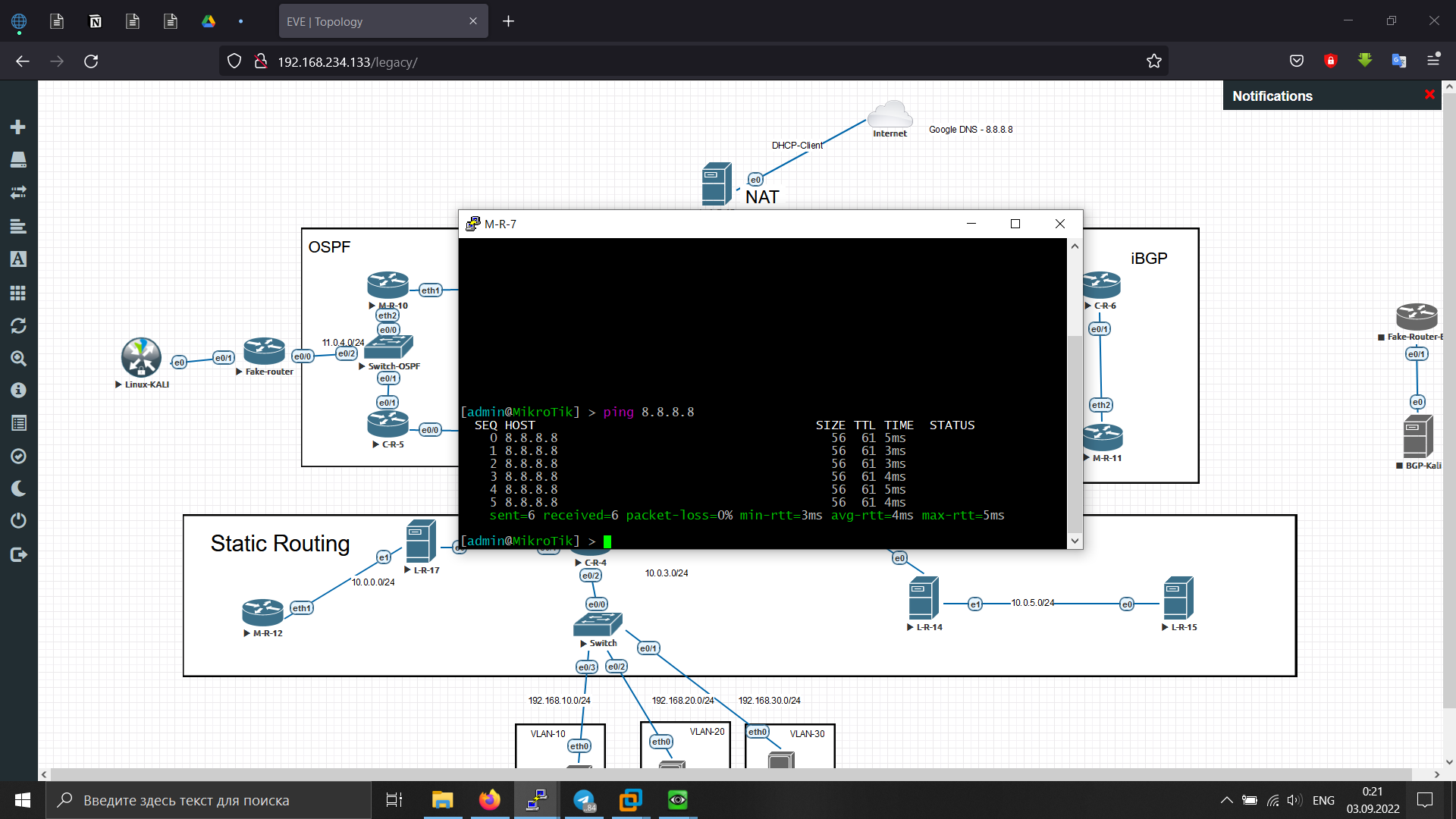Open the Windows notification center
The width and height of the screenshot is (1456, 819).
(1425, 800)
